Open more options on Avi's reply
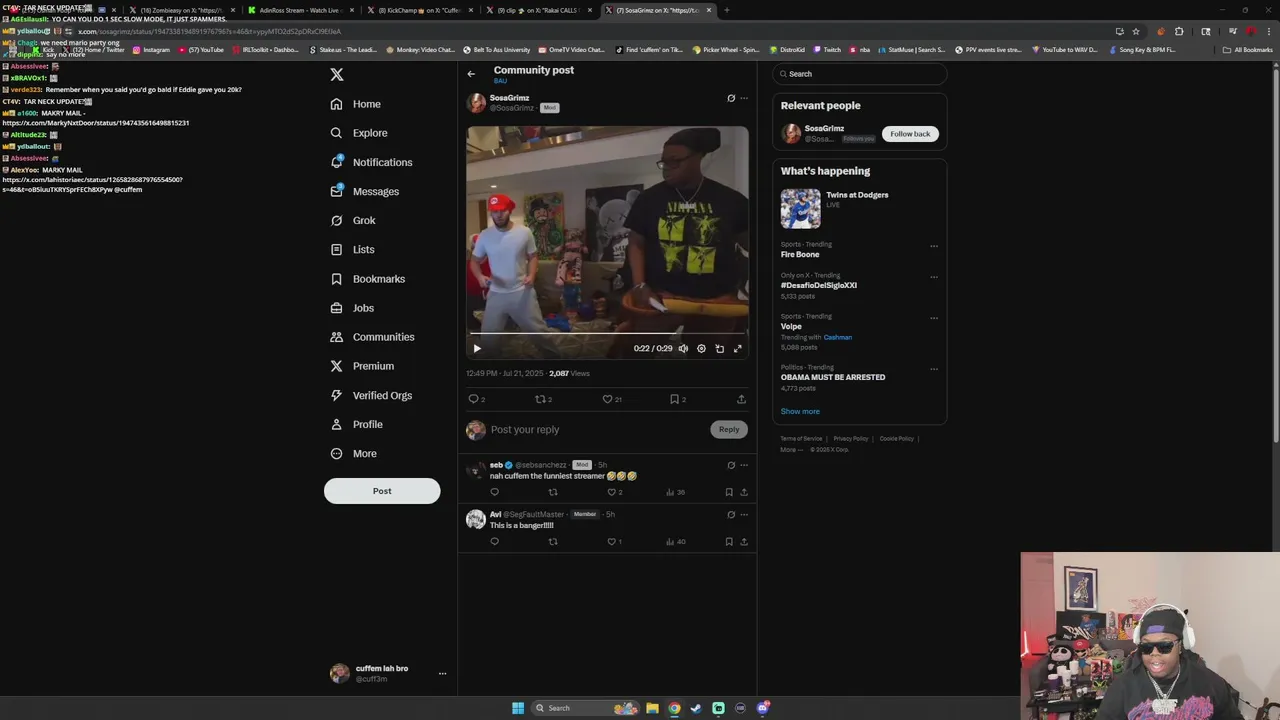This screenshot has width=1280, height=720. [744, 515]
